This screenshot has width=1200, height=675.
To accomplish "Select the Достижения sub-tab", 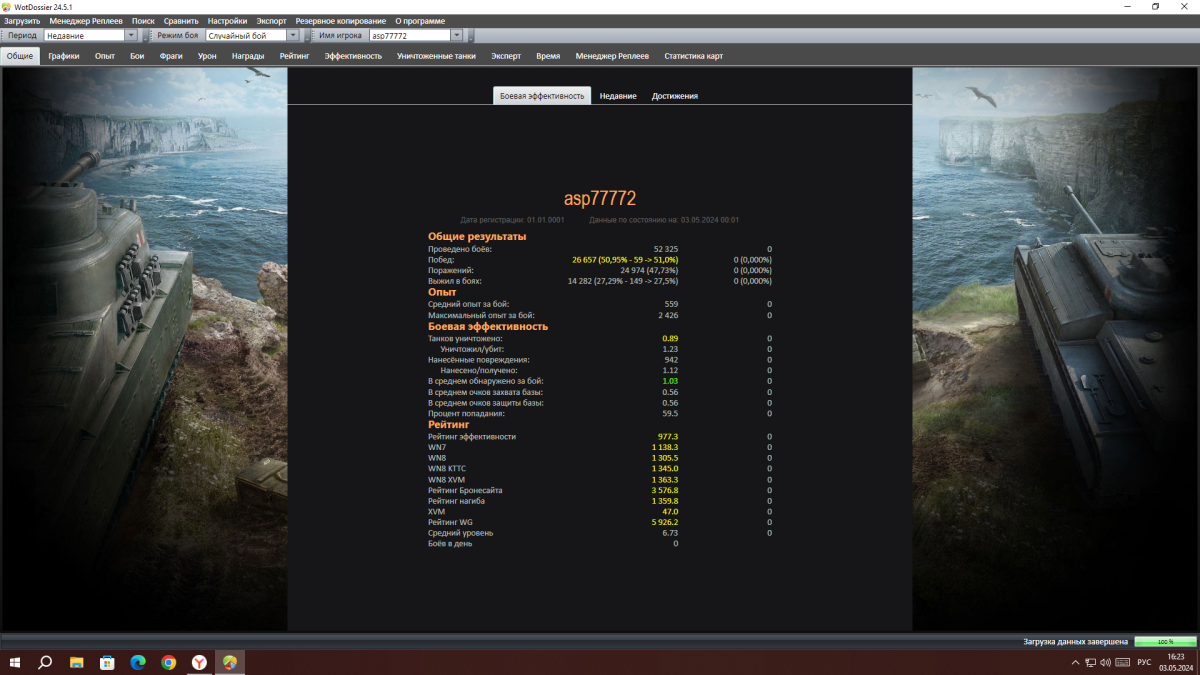I will [674, 96].
